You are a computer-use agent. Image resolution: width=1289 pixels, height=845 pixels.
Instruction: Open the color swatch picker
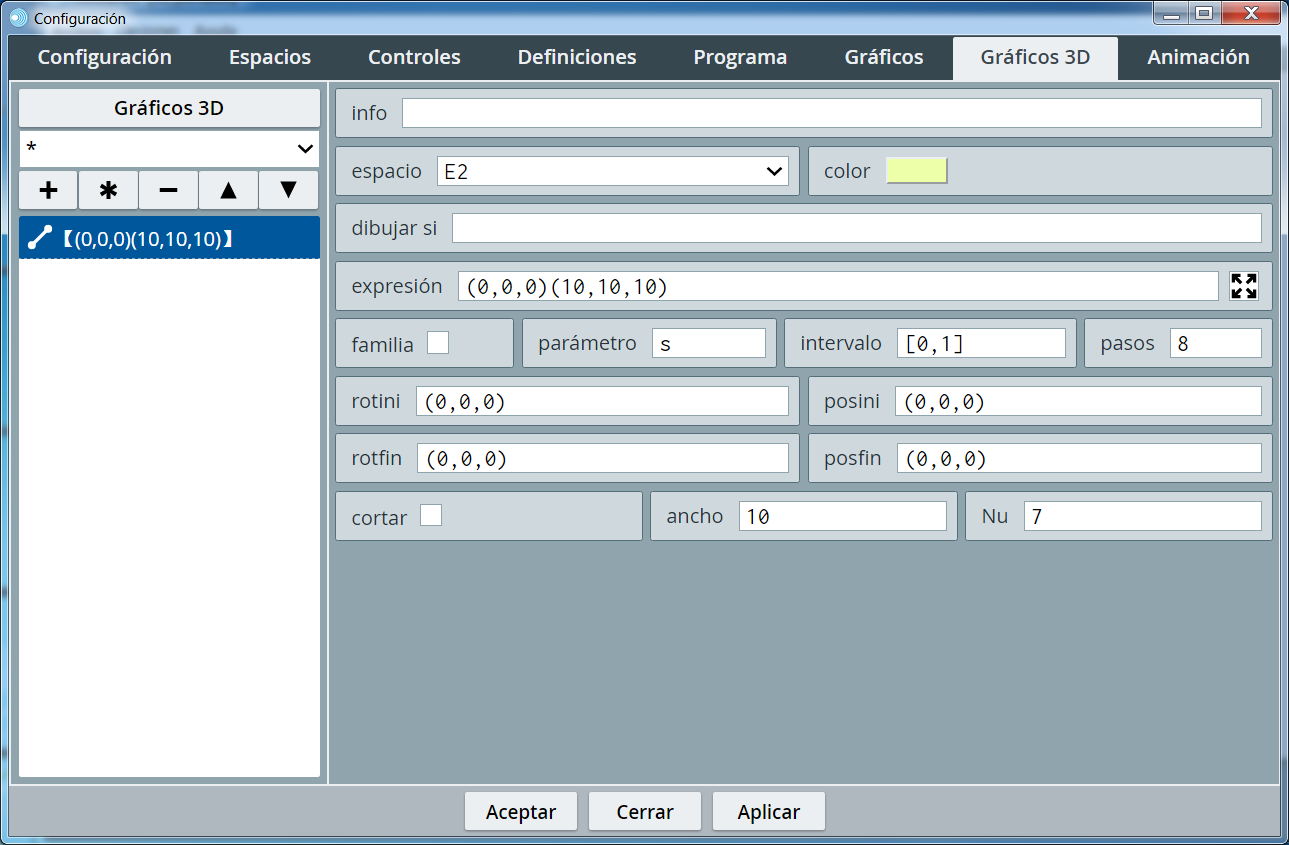[916, 171]
